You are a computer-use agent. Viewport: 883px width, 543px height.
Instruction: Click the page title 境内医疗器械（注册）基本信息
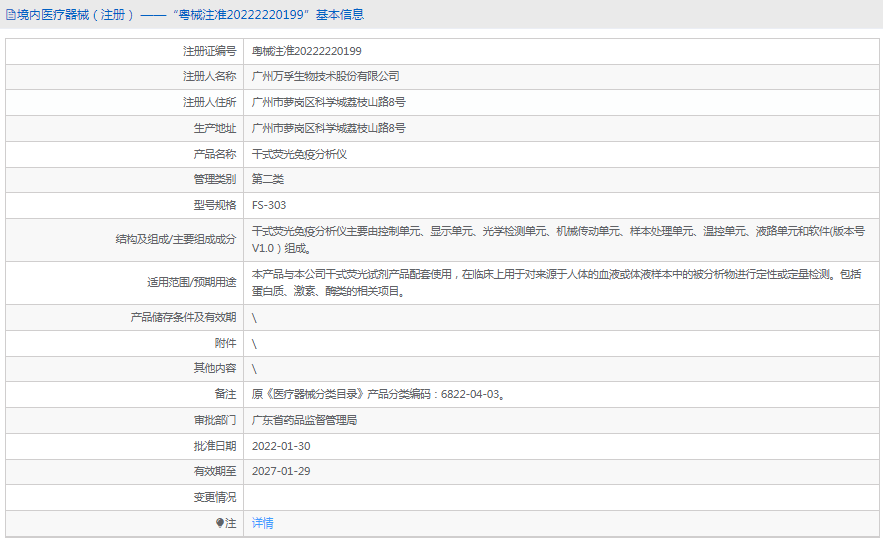point(190,15)
